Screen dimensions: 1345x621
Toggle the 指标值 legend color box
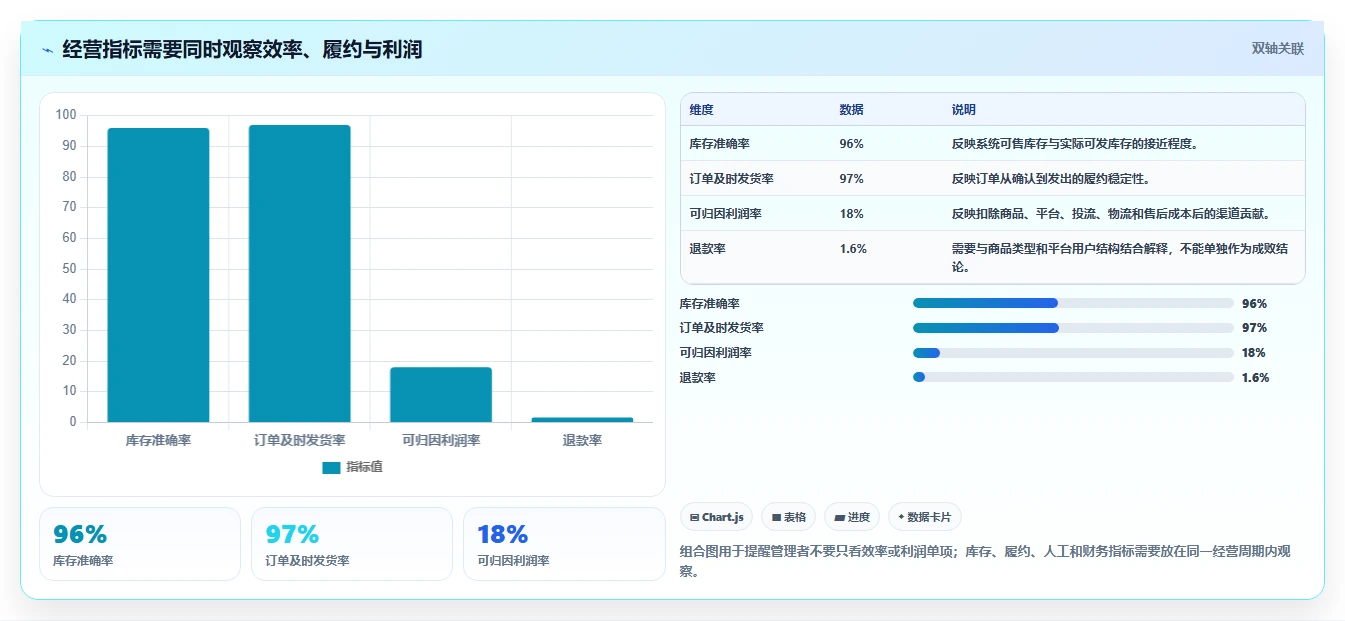[x=331, y=467]
